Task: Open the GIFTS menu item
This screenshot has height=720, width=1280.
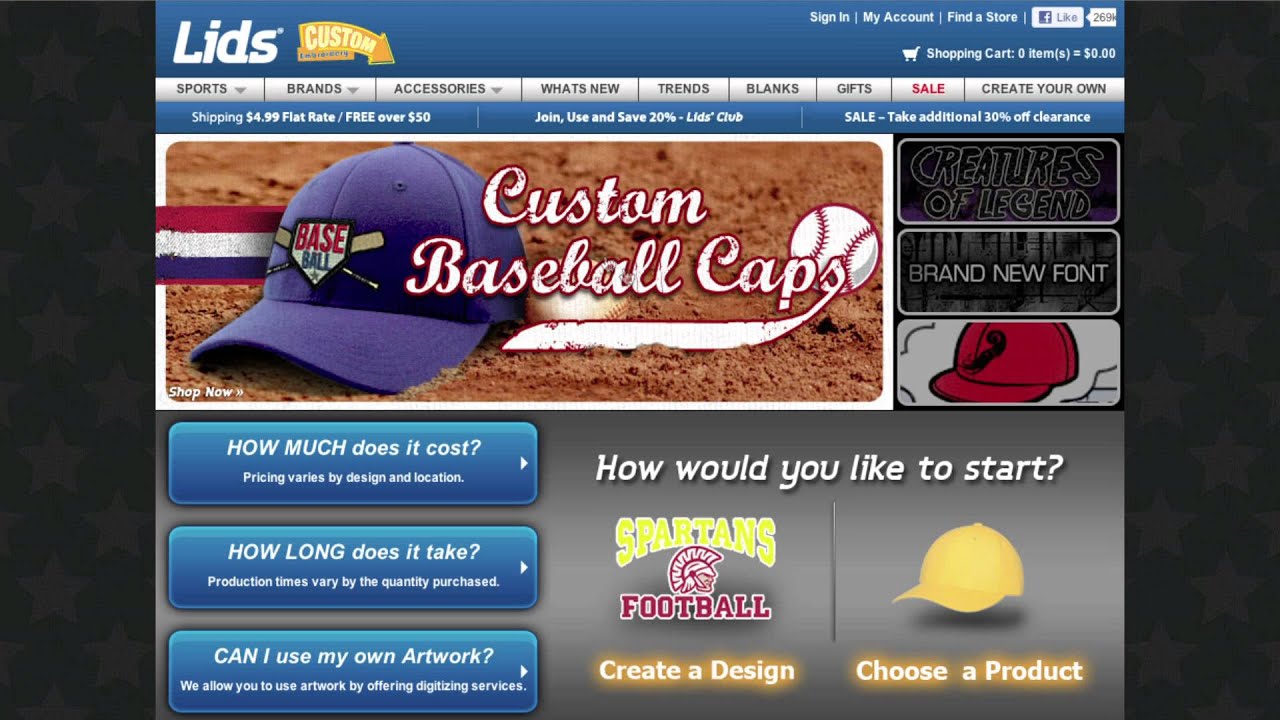Action: (x=854, y=89)
